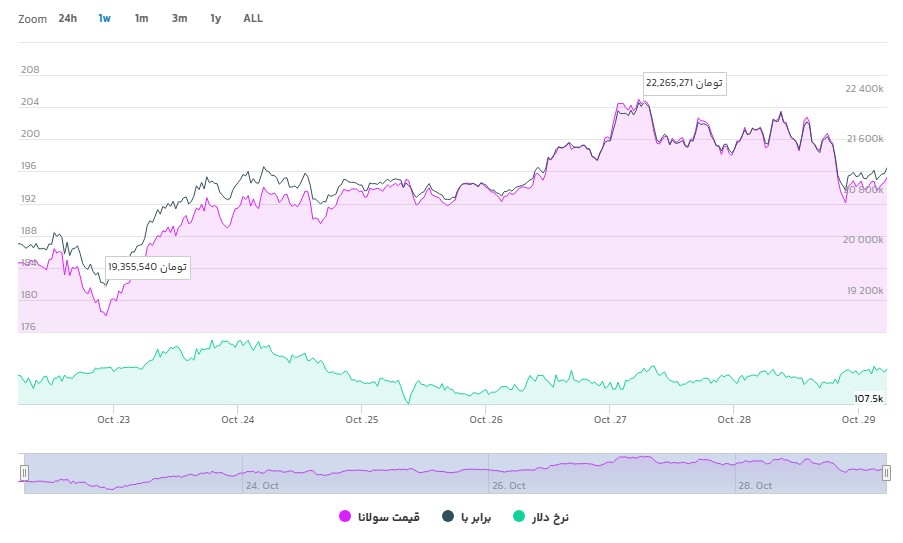Click the 107.5k dollar rate label
The height and width of the screenshot is (543, 903).
(865, 397)
